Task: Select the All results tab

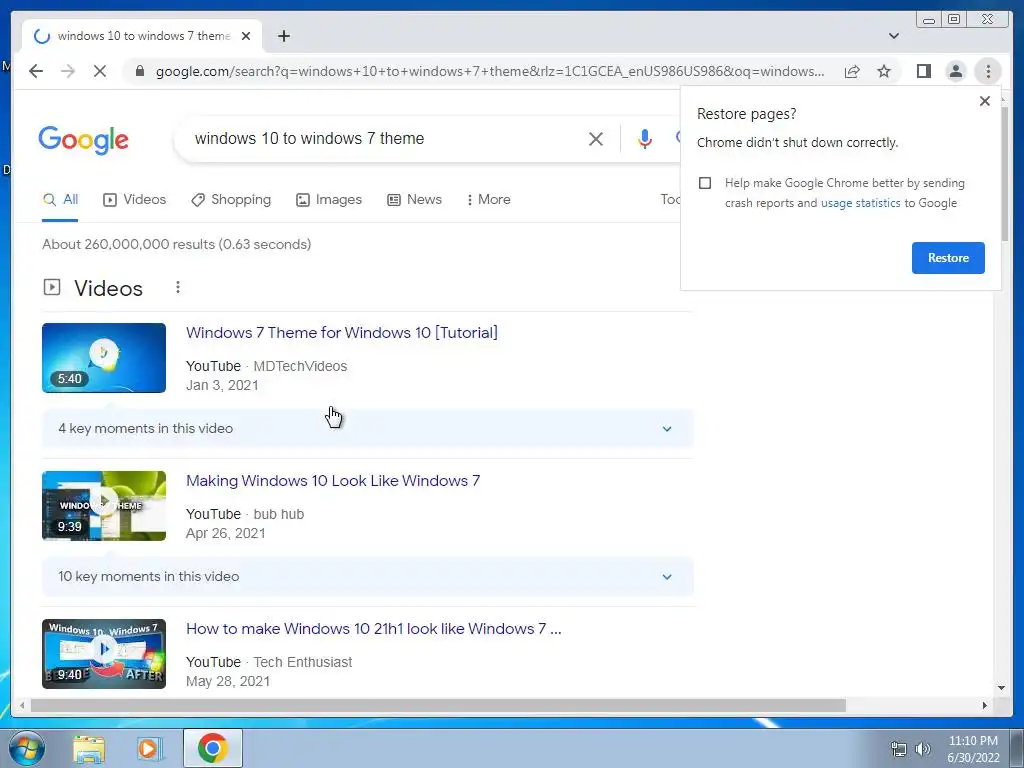Action: tap(60, 200)
